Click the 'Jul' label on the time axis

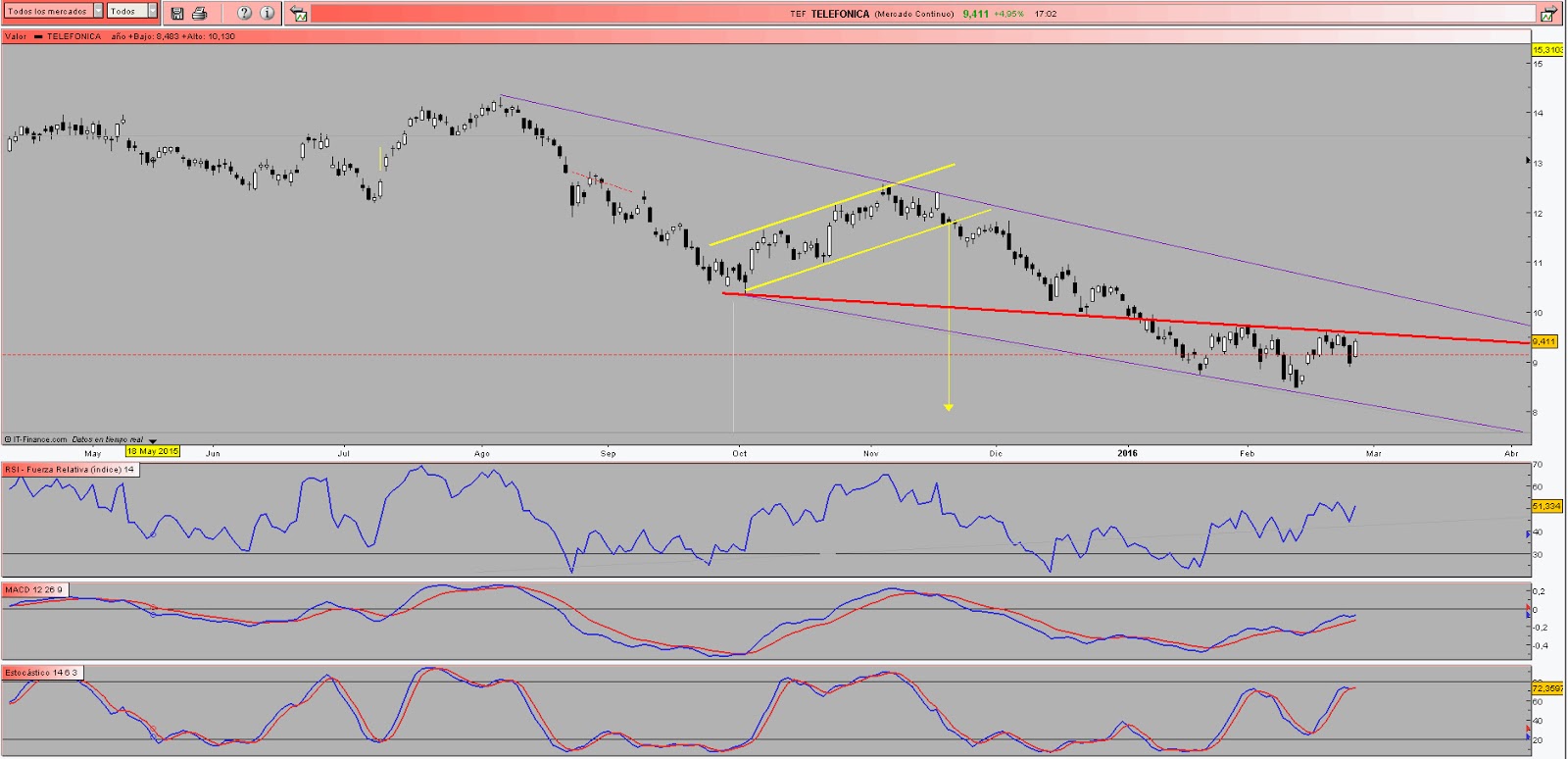[344, 453]
